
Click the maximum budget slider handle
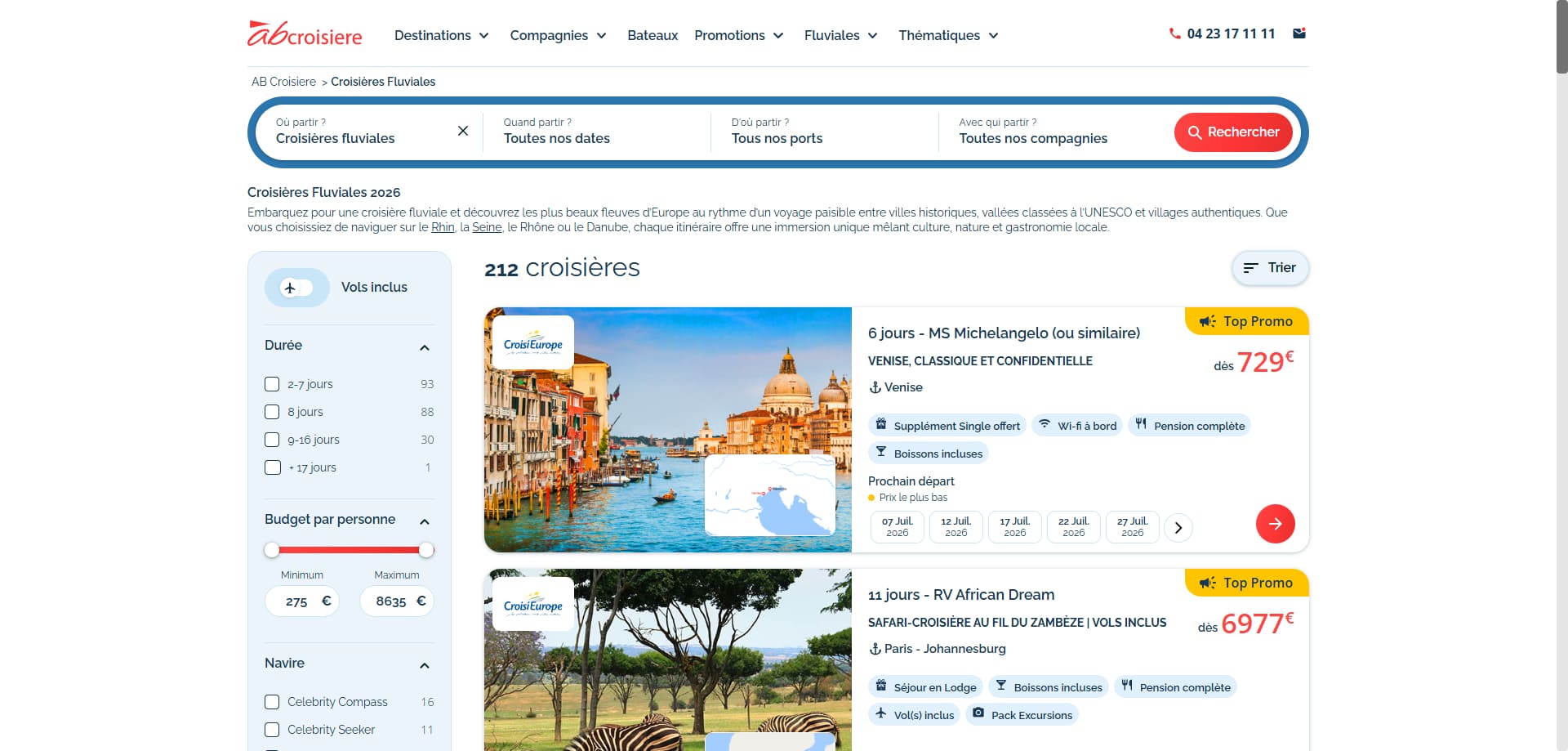point(426,550)
